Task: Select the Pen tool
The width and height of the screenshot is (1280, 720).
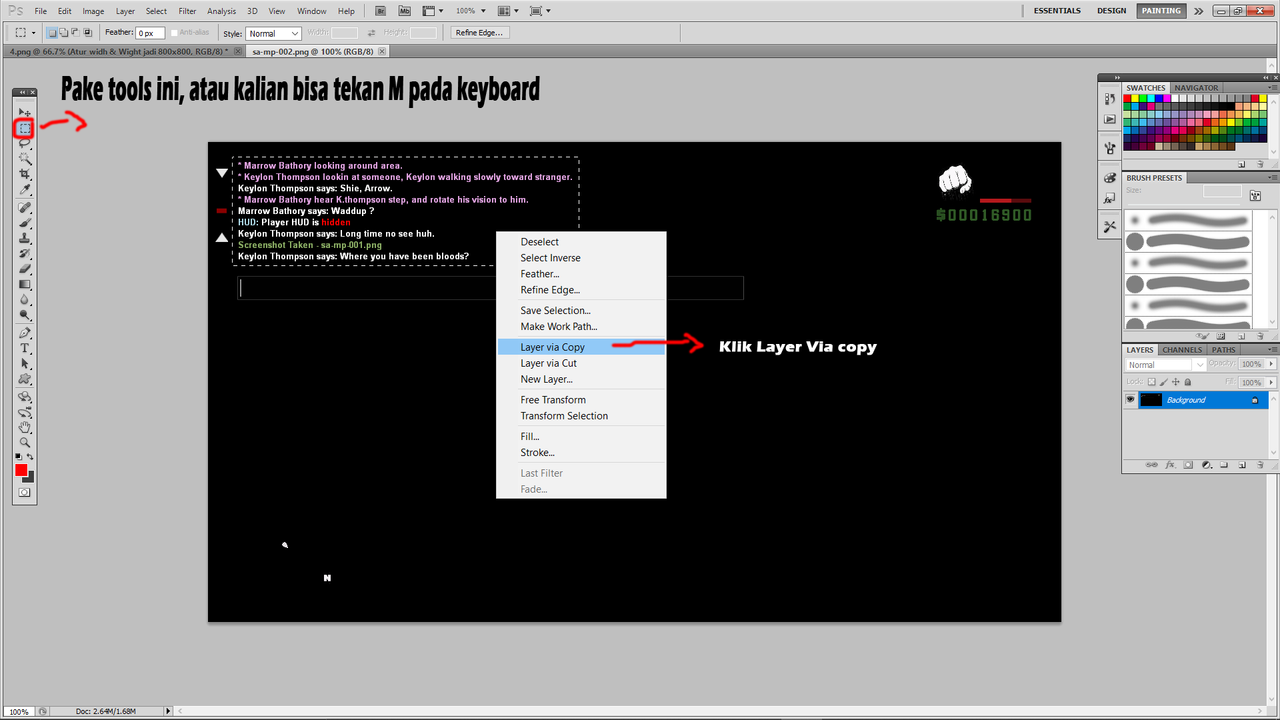Action: 24,333
